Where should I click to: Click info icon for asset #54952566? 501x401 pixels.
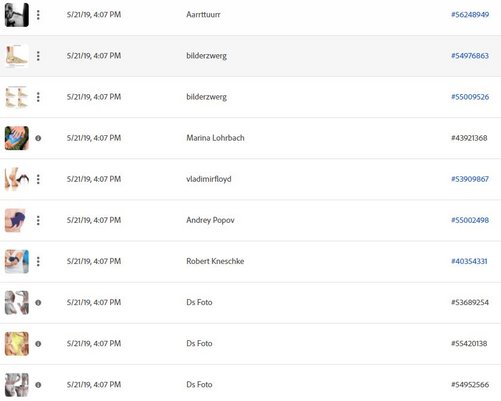pos(38,385)
